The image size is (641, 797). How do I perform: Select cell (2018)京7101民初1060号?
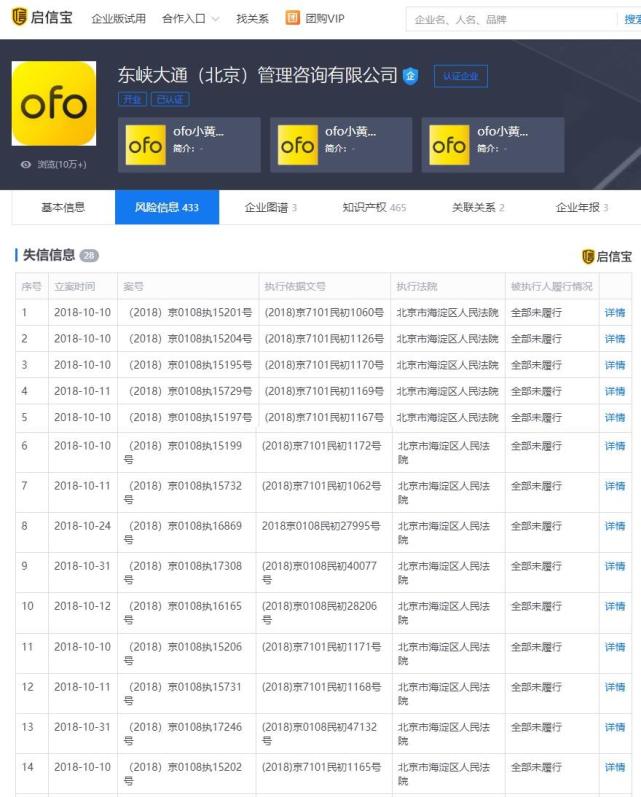pyautogui.click(x=324, y=313)
